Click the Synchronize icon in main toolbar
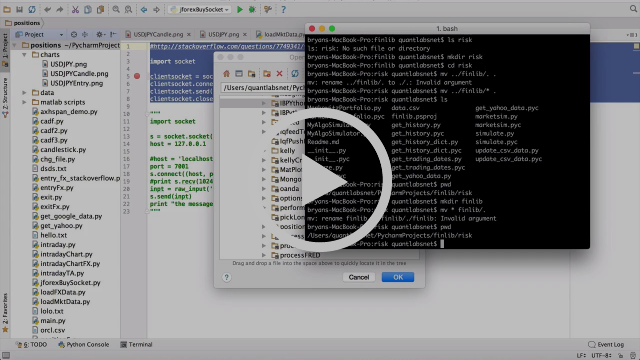 (31, 9)
